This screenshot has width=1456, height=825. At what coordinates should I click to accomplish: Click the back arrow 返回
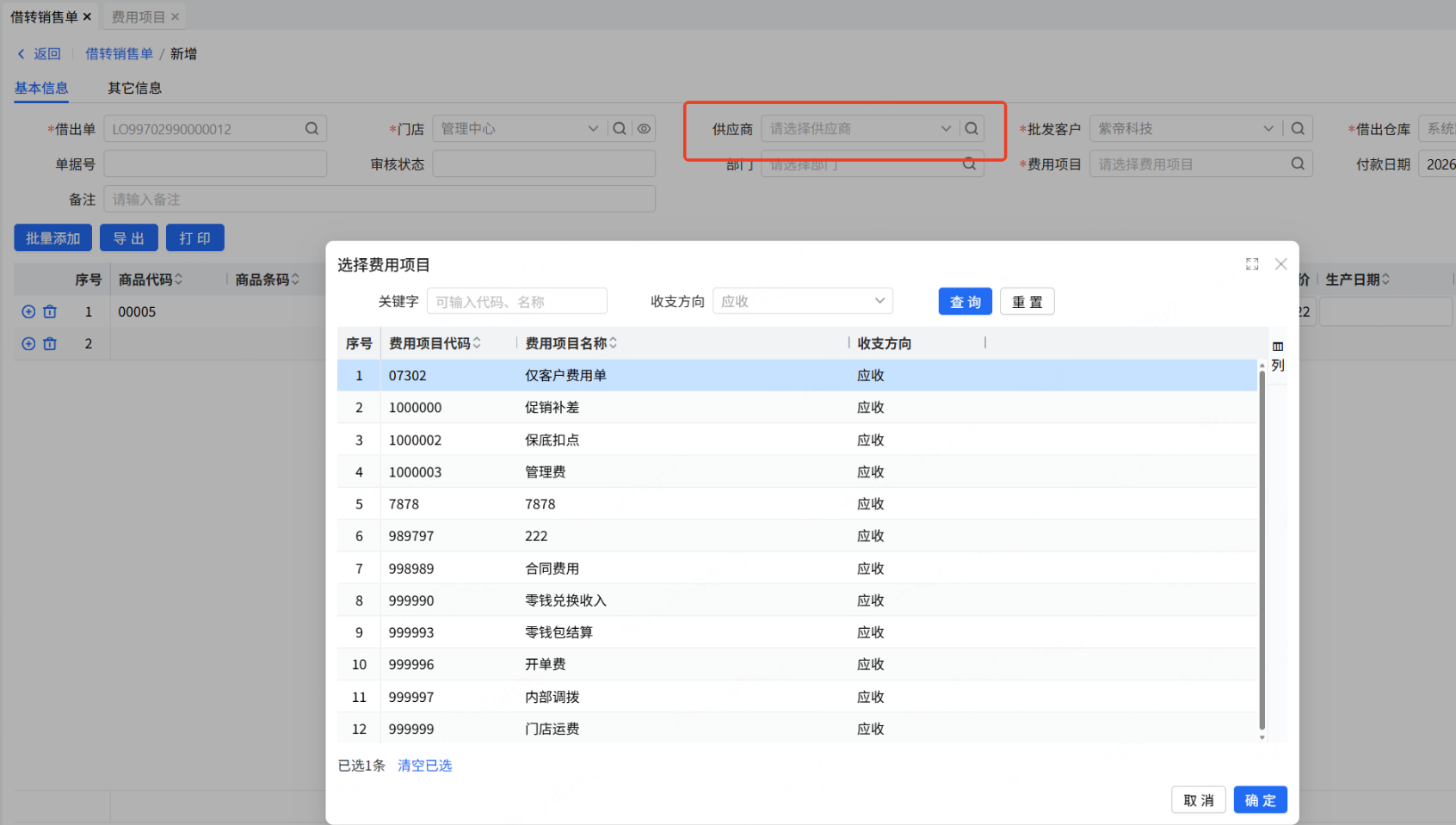(x=39, y=53)
